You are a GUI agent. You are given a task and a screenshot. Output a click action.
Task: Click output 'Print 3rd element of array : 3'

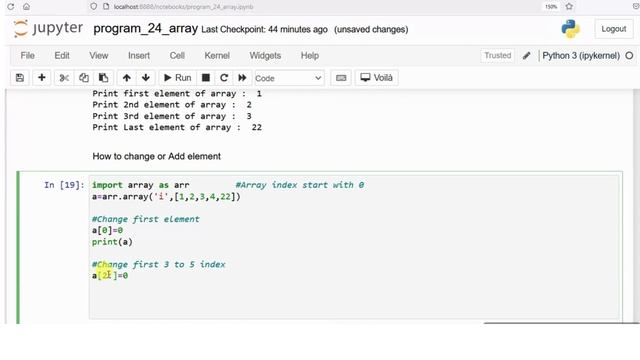(x=172, y=116)
